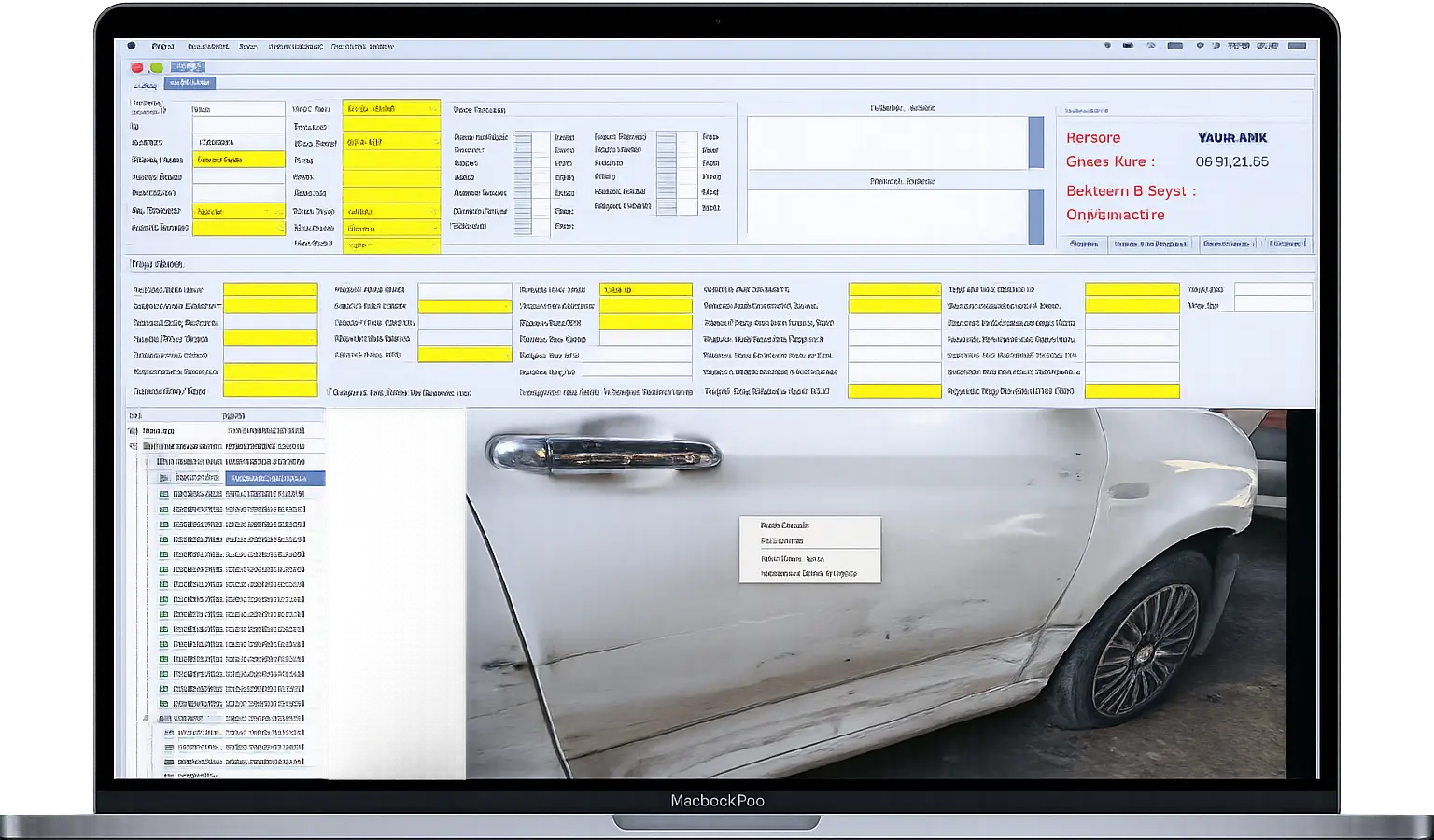Click the 'YAUR AMK' blue text

click(x=1232, y=137)
